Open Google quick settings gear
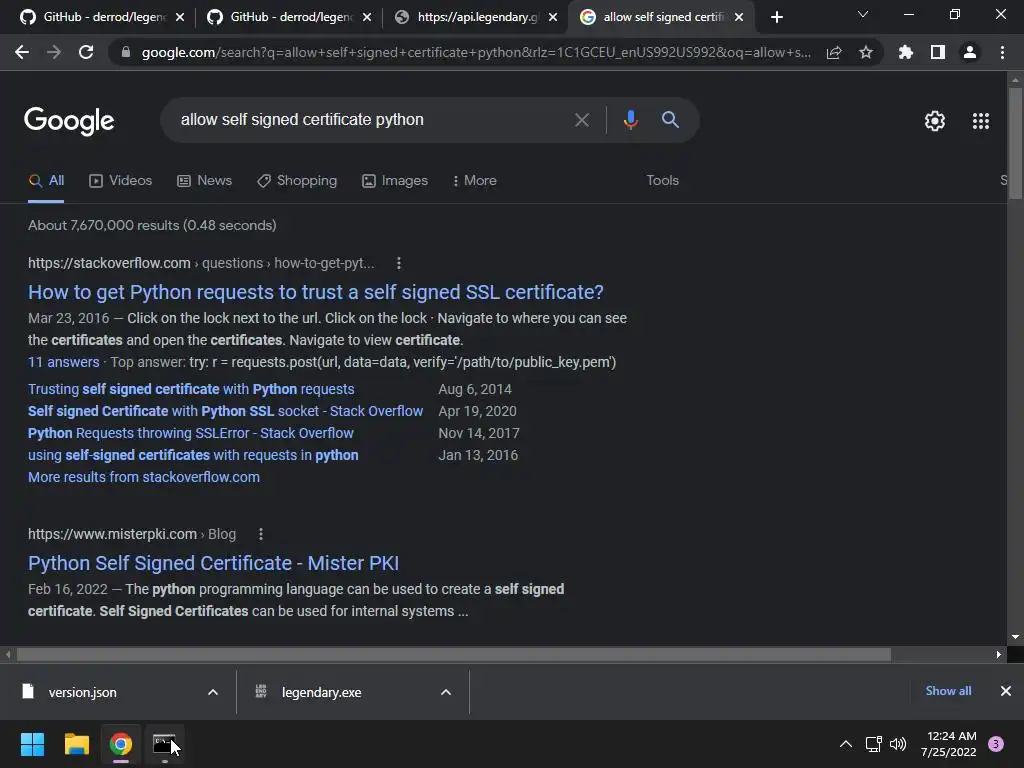This screenshot has height=768, width=1024. (935, 121)
